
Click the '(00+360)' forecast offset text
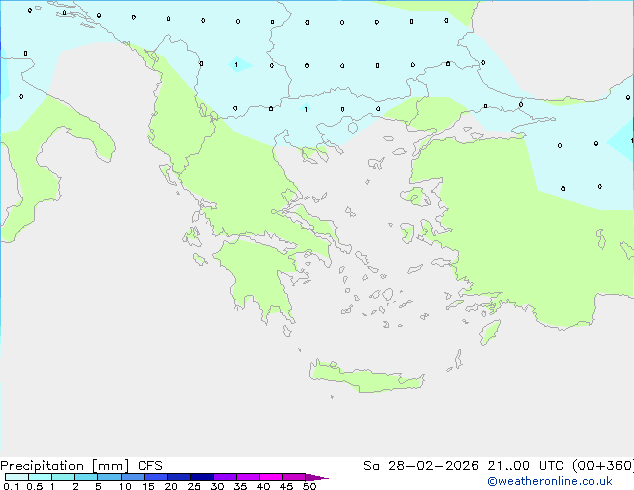tap(603, 466)
